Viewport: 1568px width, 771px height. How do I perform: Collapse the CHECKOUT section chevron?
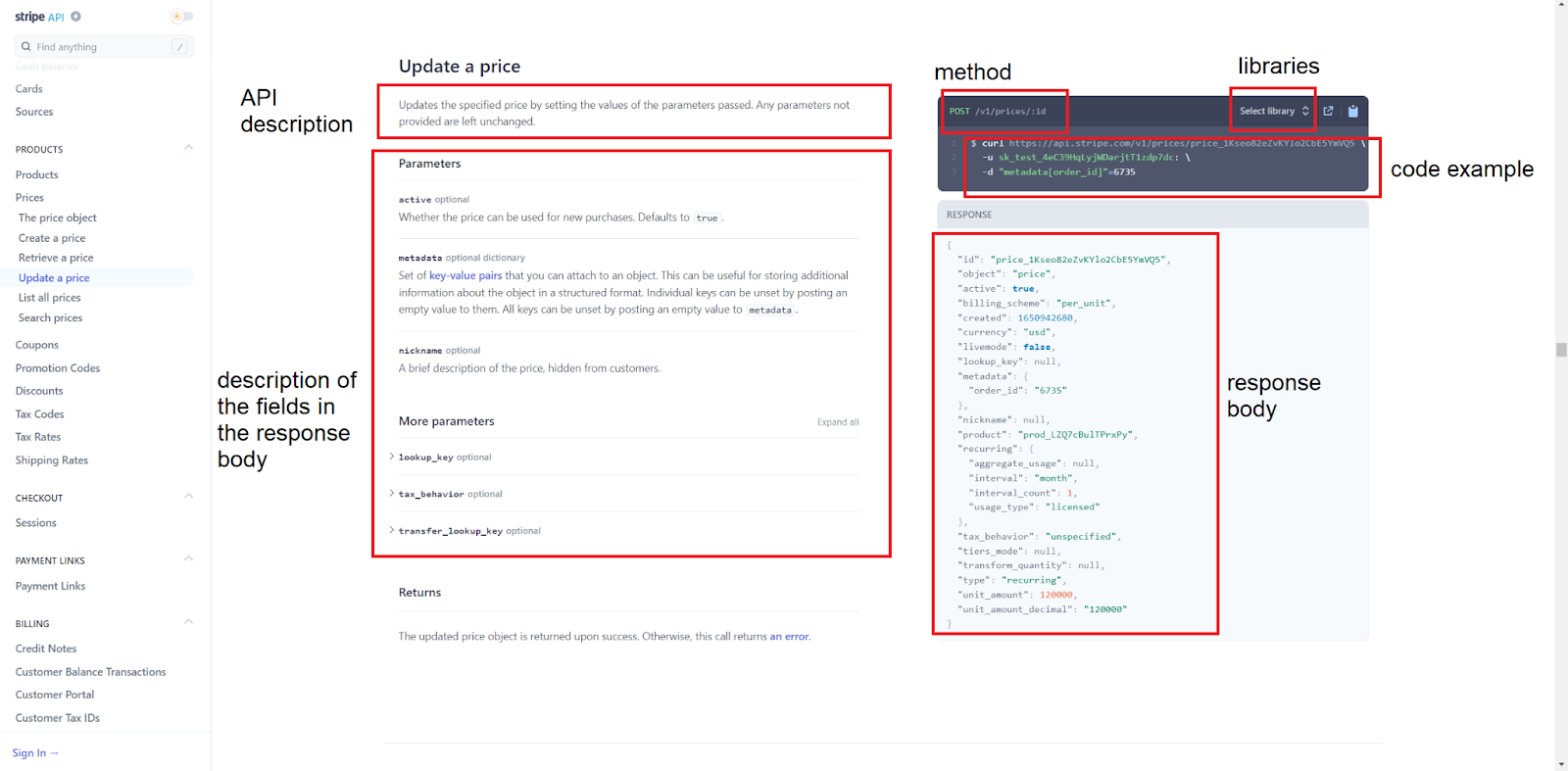pyautogui.click(x=189, y=497)
